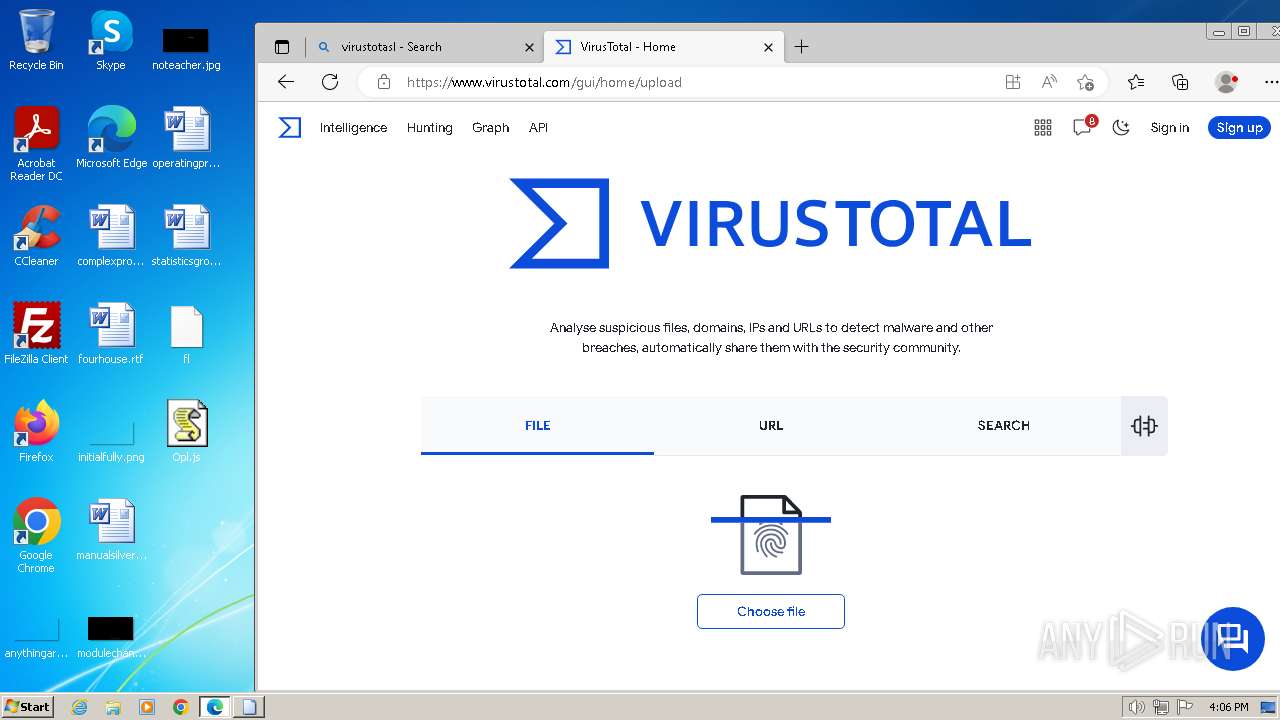Launch Microsoft Edge desktop shortcut
Screen dimensions: 1280x720
(x=111, y=137)
